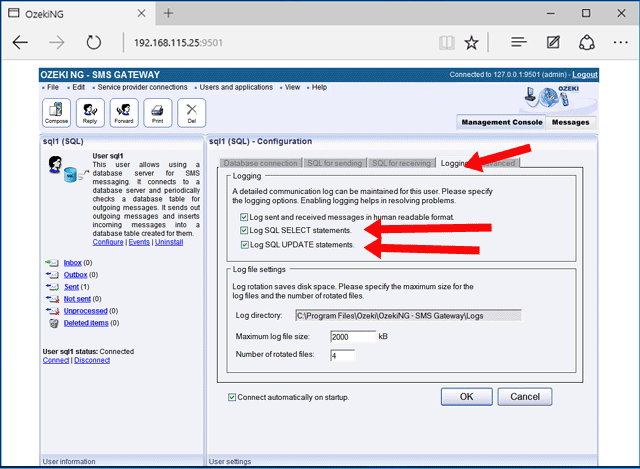
Task: Refresh the page in the browser
Action: 93,42
